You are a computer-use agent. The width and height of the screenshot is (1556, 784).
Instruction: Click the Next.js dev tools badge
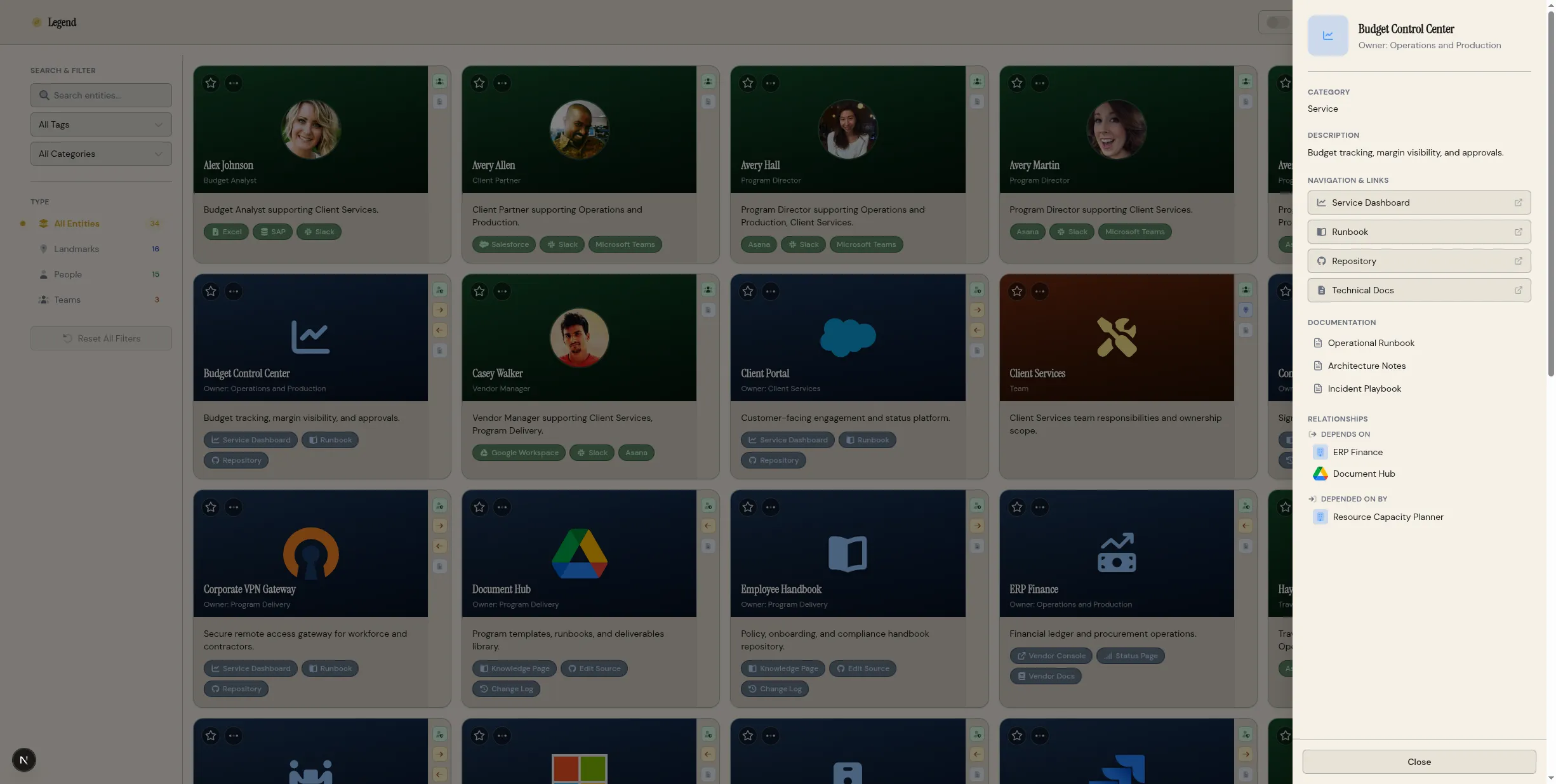coord(24,760)
